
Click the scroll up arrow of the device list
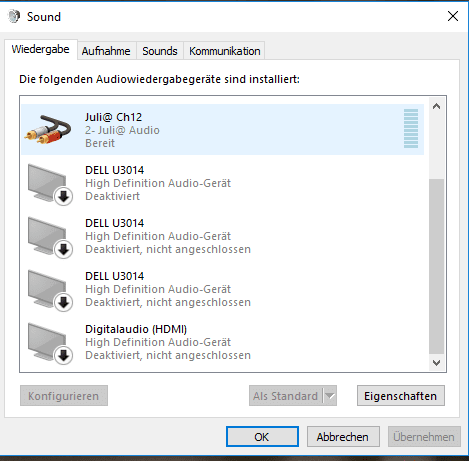click(x=436, y=106)
